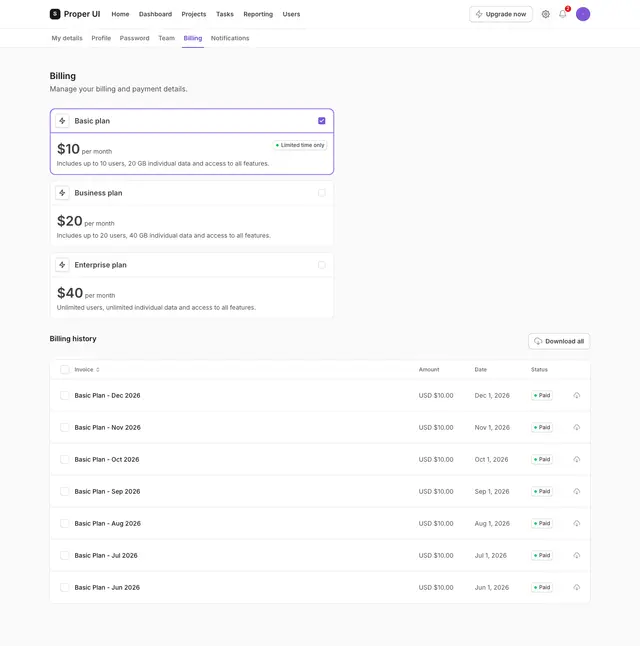Image resolution: width=640 pixels, height=646 pixels.
Task: Click the date Aug 1, 2026
Action: point(492,523)
